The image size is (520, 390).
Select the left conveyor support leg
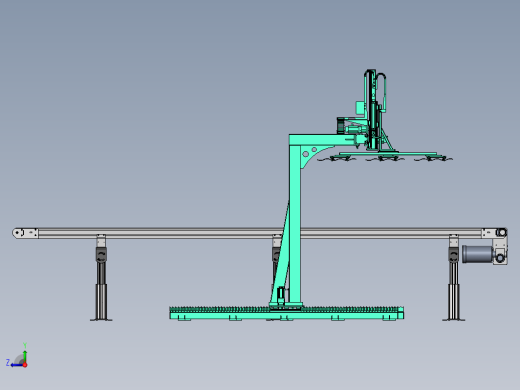pyautogui.click(x=101, y=277)
